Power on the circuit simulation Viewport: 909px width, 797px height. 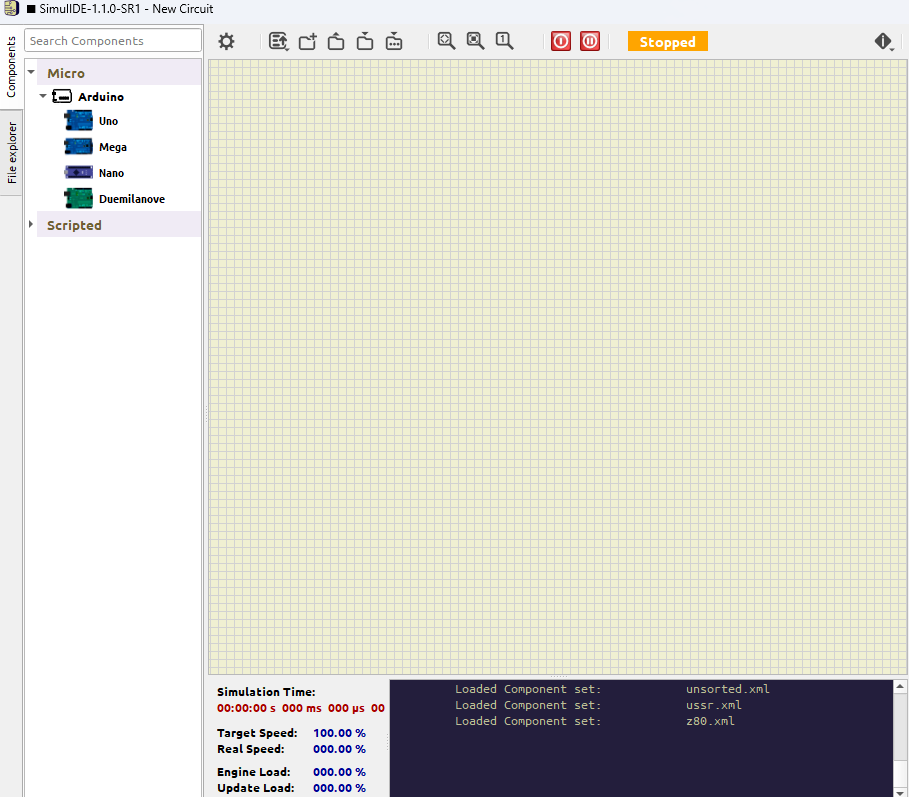tap(561, 41)
